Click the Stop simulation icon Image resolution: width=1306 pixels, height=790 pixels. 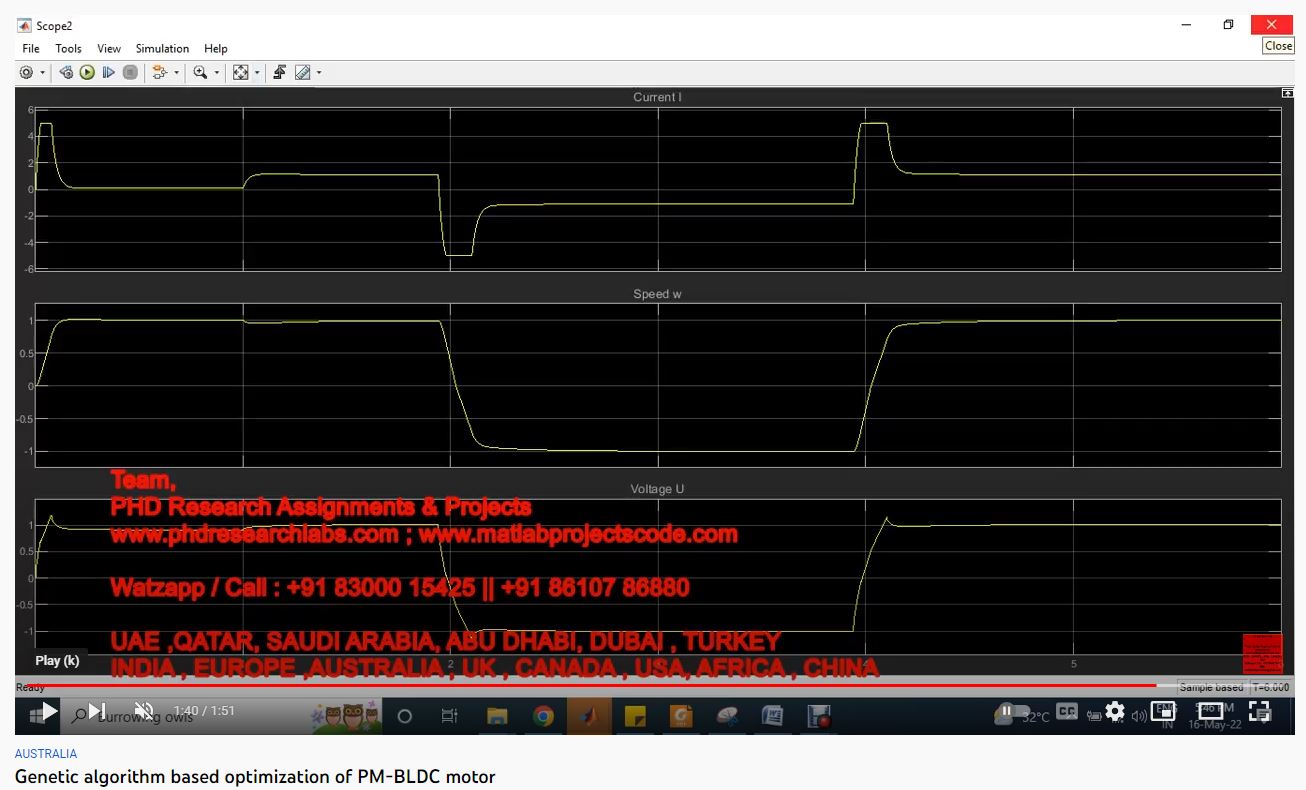click(130, 73)
